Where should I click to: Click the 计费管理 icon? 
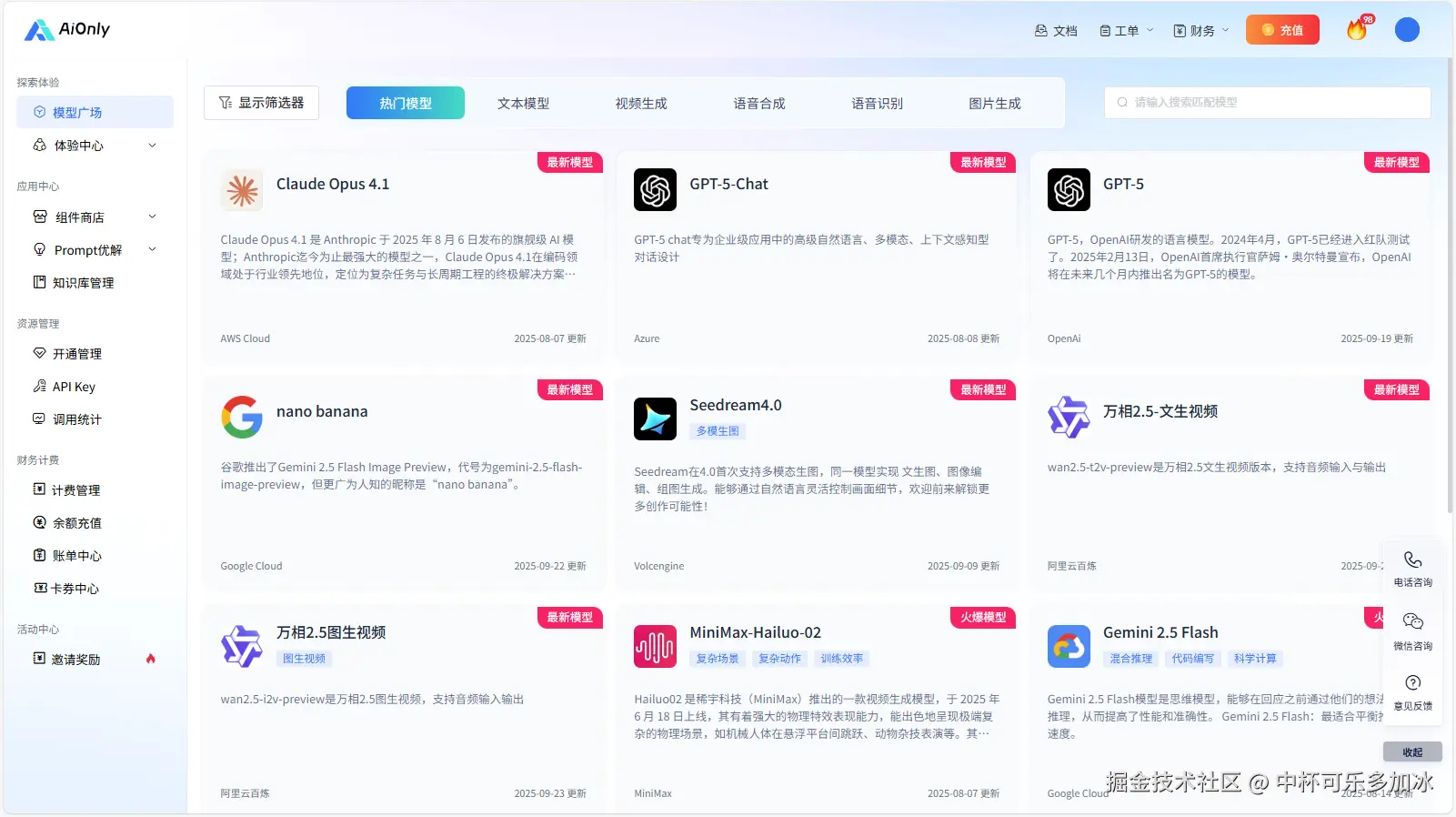[39, 489]
